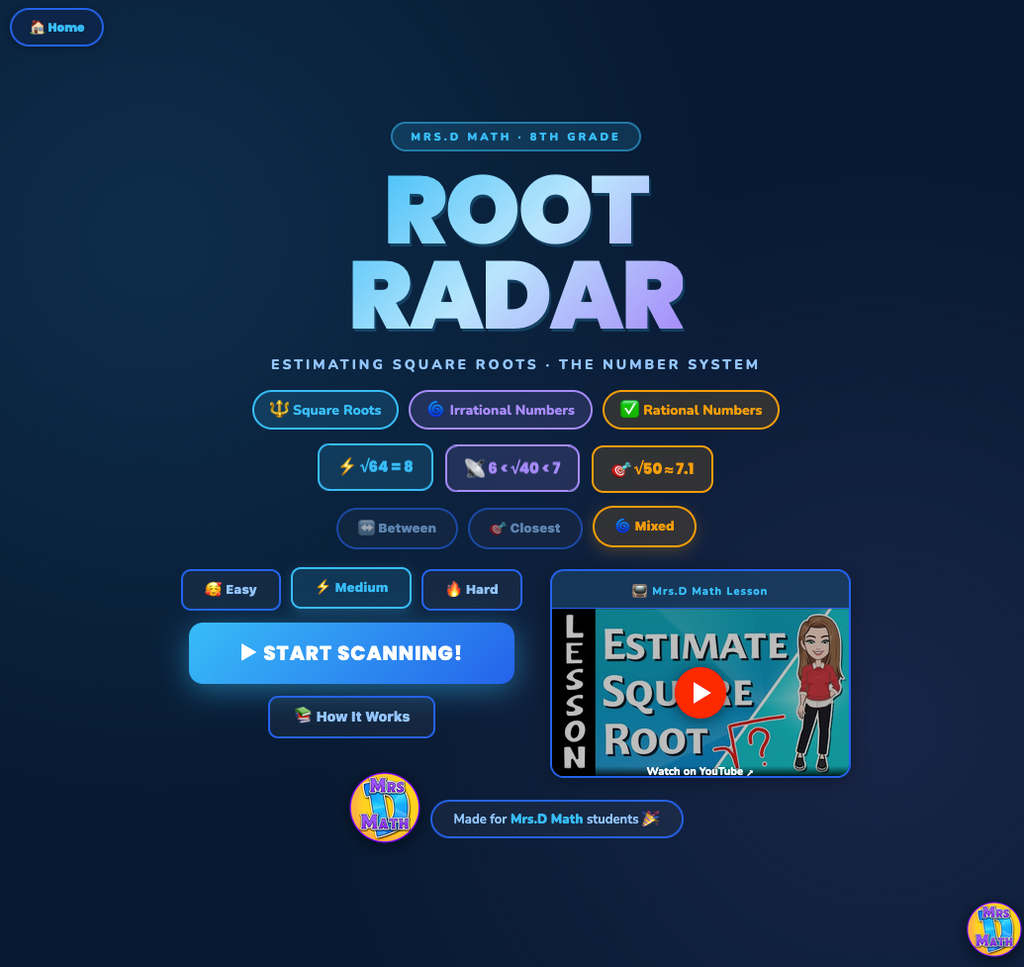1024x967 pixels.
Task: Go back via the Home button
Action: (57, 27)
